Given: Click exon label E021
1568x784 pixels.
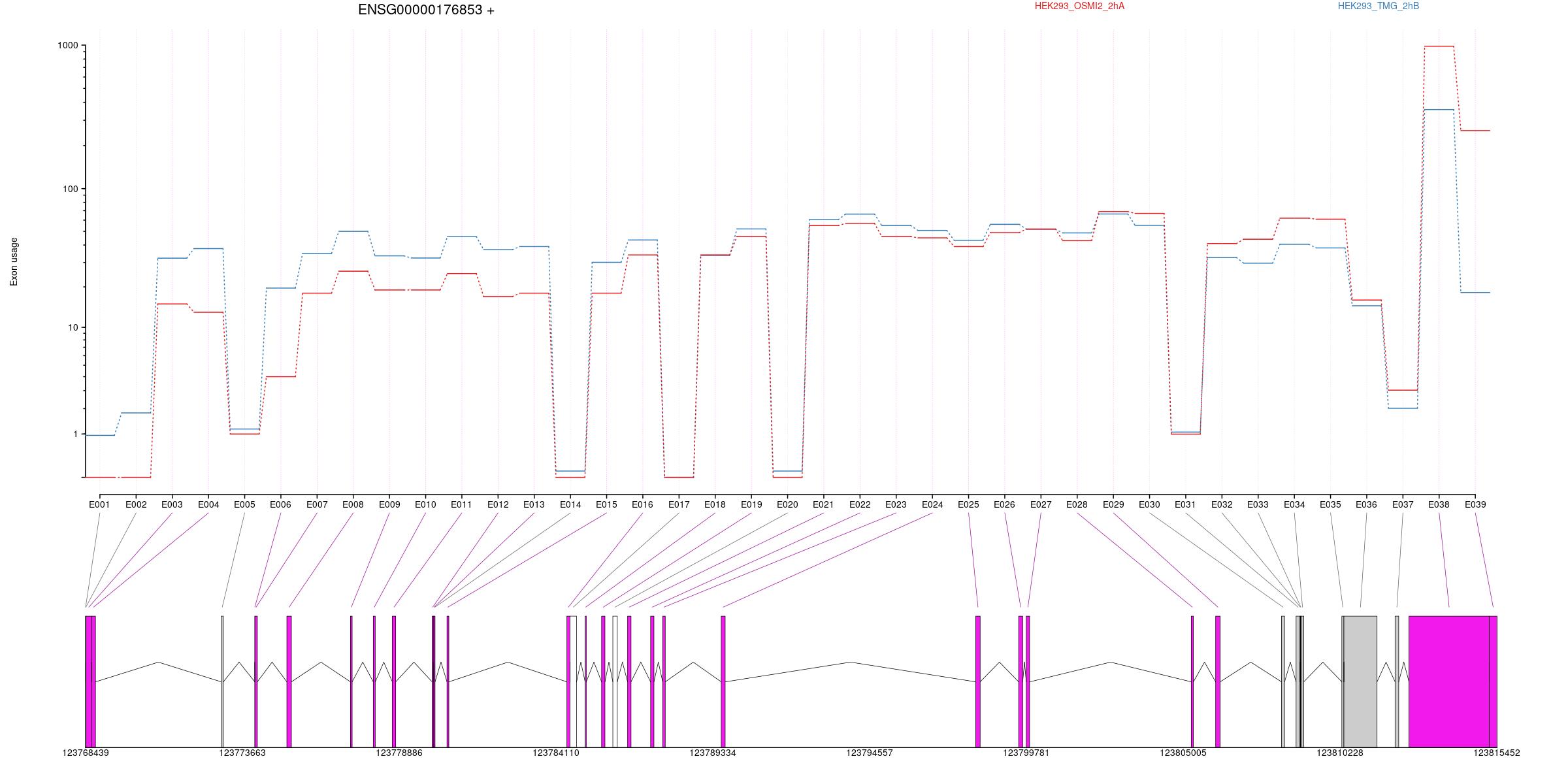Looking at the screenshot, I should point(823,504).
